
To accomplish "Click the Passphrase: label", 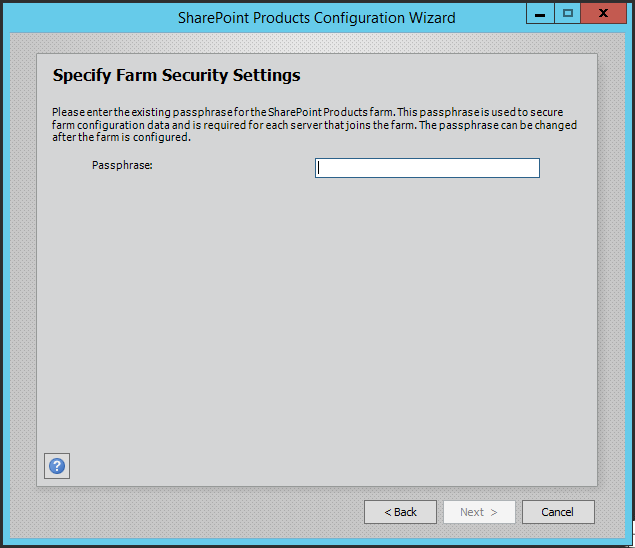I will [x=122, y=165].
